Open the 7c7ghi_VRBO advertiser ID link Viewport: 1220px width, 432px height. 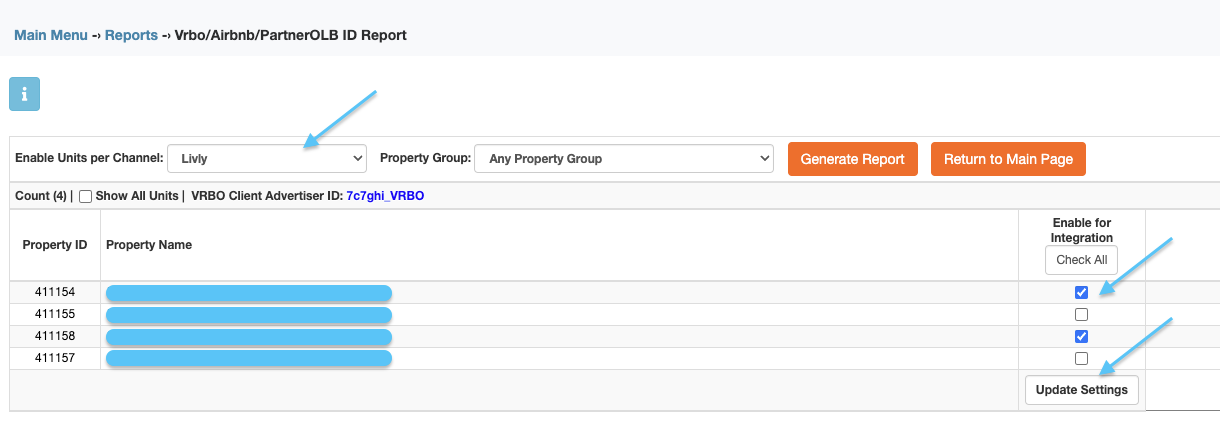(385, 196)
